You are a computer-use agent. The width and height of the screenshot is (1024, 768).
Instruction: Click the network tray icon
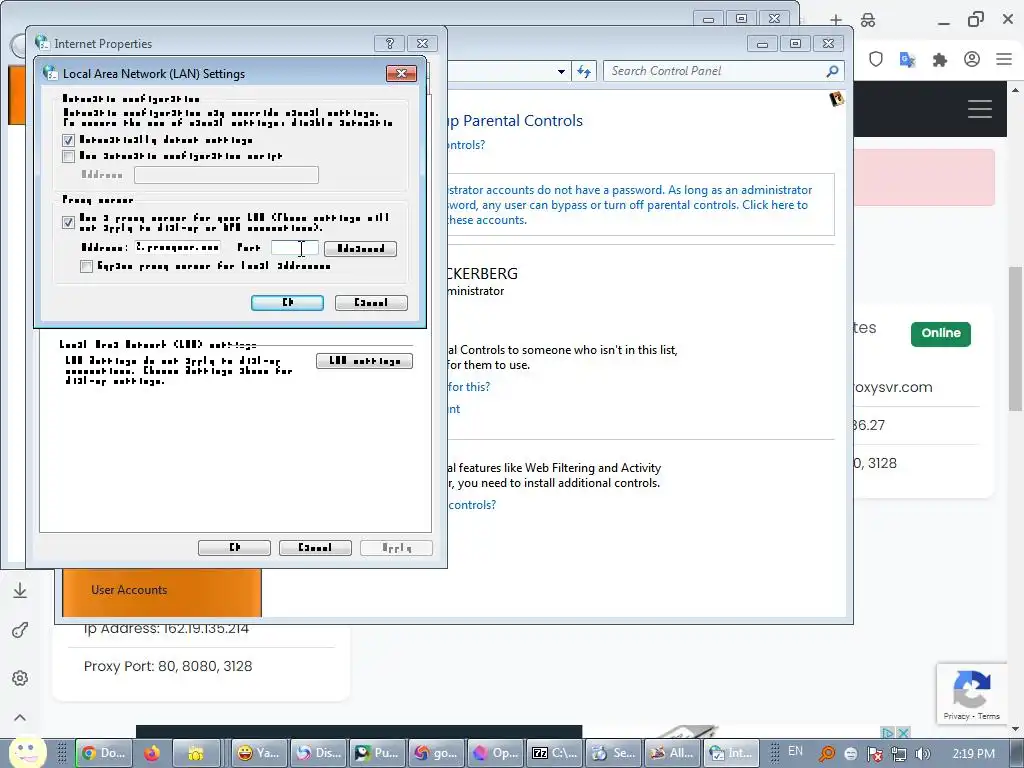(x=899, y=754)
